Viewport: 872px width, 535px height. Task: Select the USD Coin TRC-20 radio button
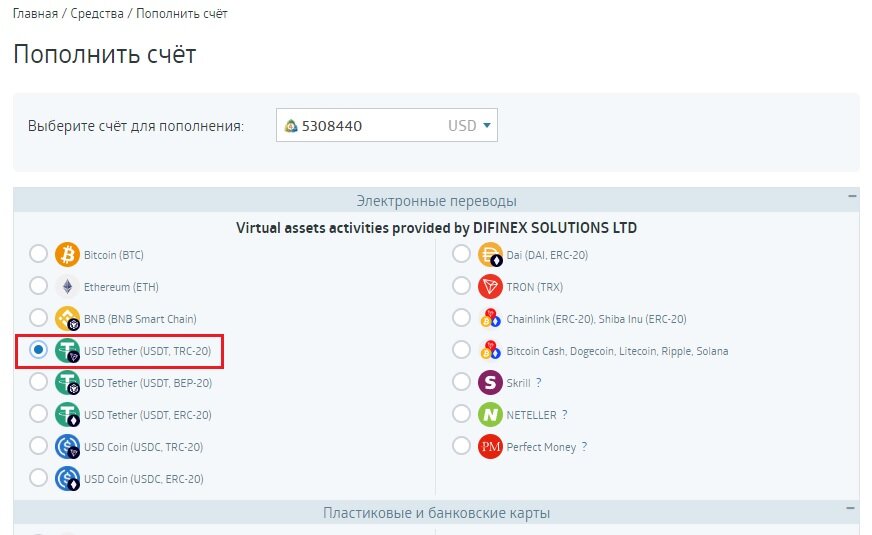click(x=38, y=446)
